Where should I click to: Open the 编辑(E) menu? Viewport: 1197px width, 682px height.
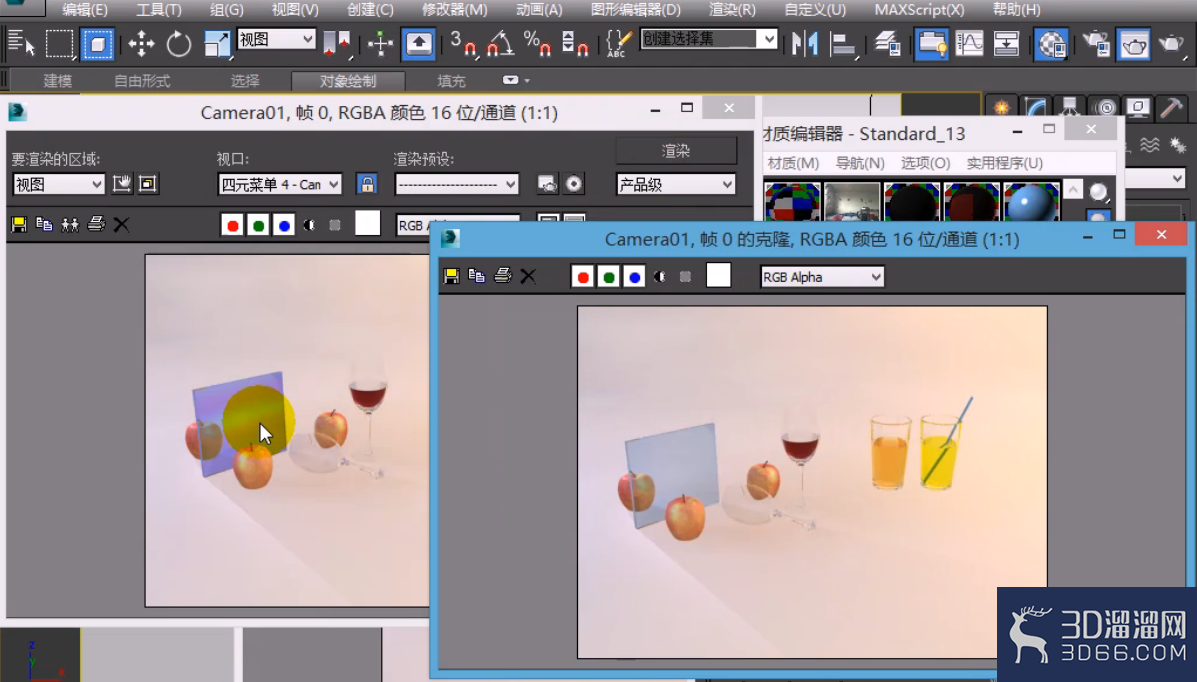(x=85, y=10)
